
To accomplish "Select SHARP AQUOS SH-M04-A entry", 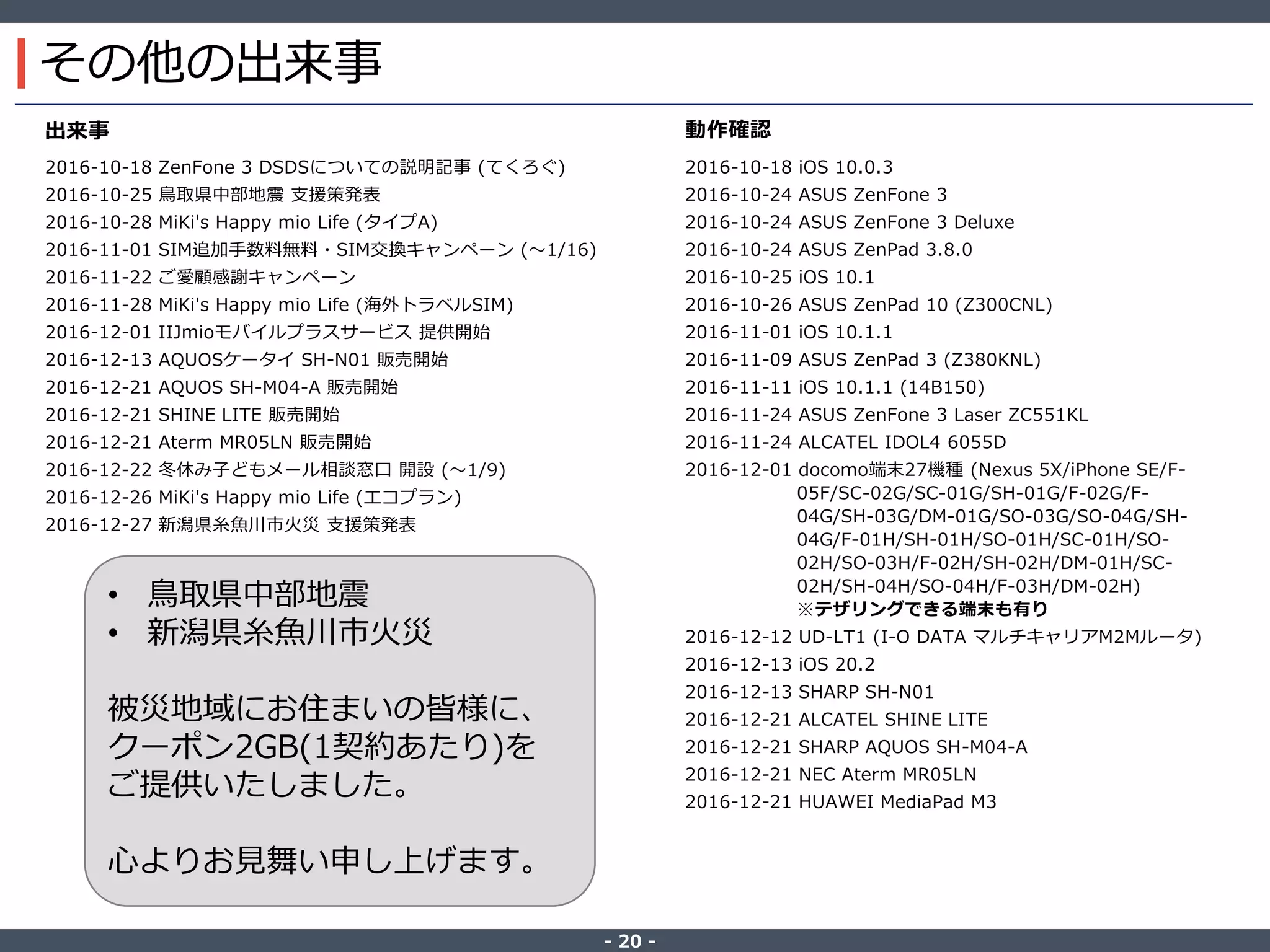I will click(856, 747).
